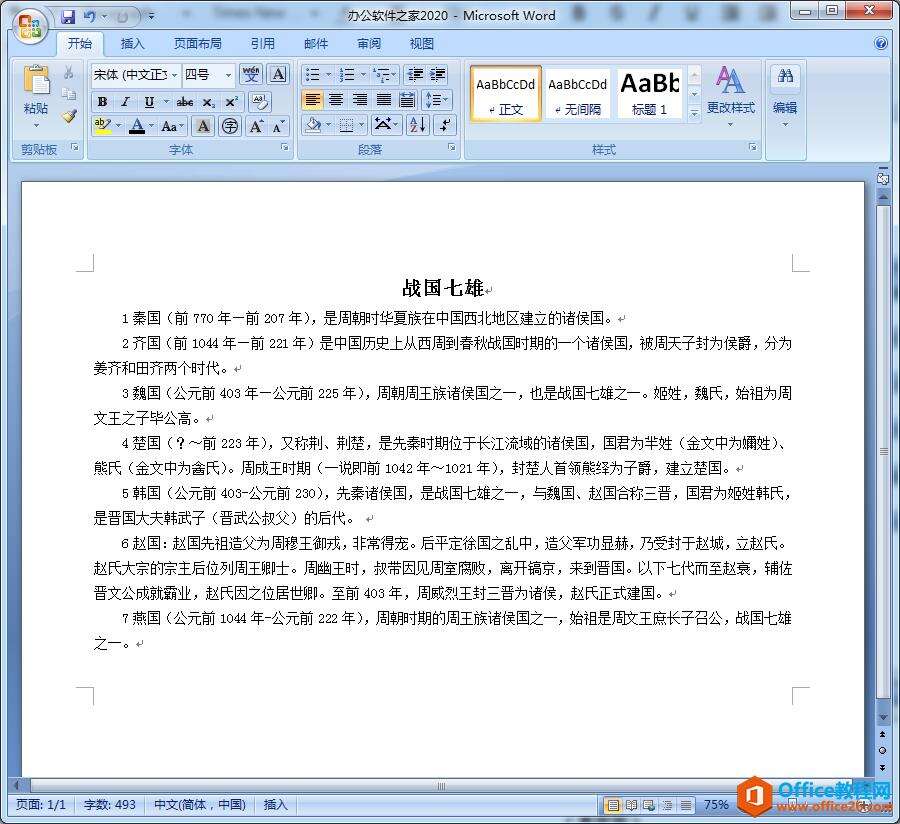The width and height of the screenshot is (900, 824).
Task: Toggle character shading
Action: click(203, 126)
